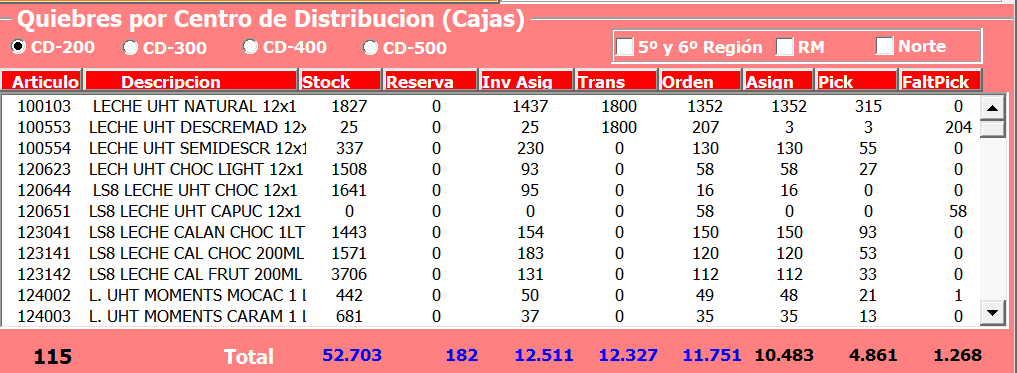
Task: Click FaltPick value 58
Action: point(958,211)
